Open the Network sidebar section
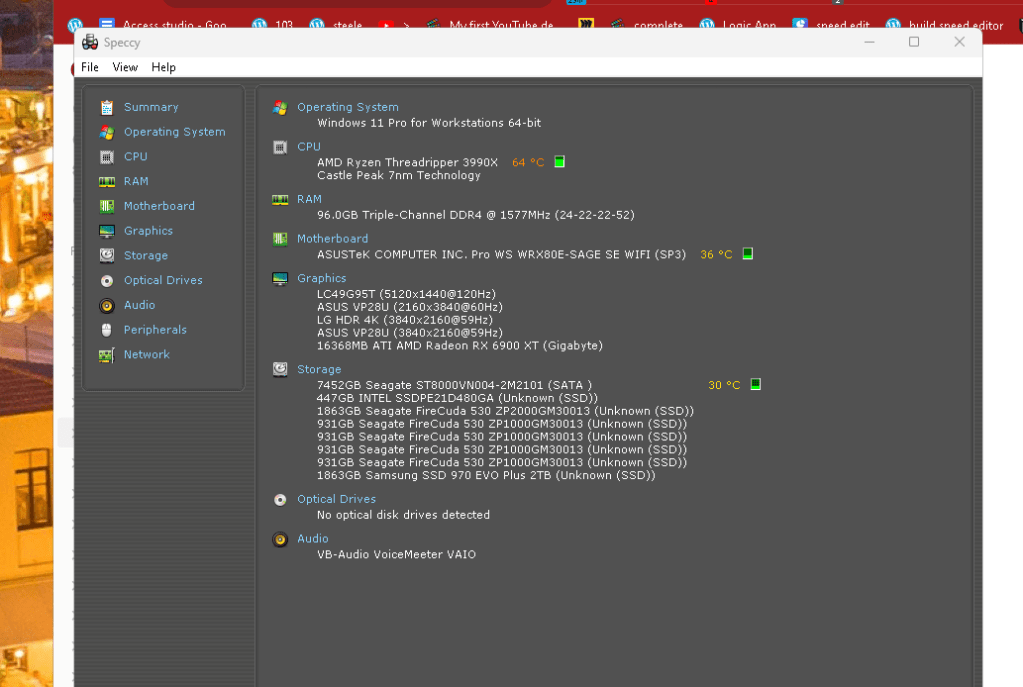The width and height of the screenshot is (1023, 687). 147,355
